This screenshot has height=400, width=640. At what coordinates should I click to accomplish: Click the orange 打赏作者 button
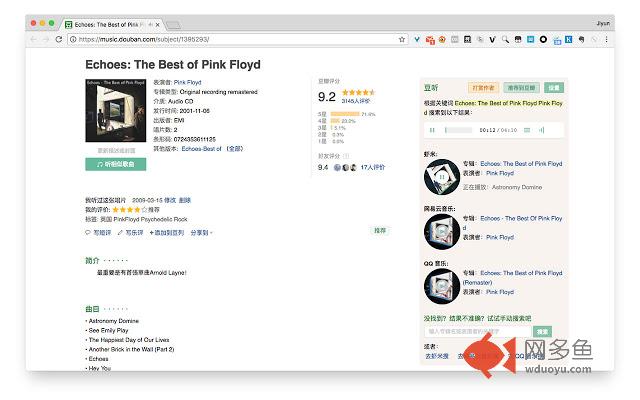(483, 88)
